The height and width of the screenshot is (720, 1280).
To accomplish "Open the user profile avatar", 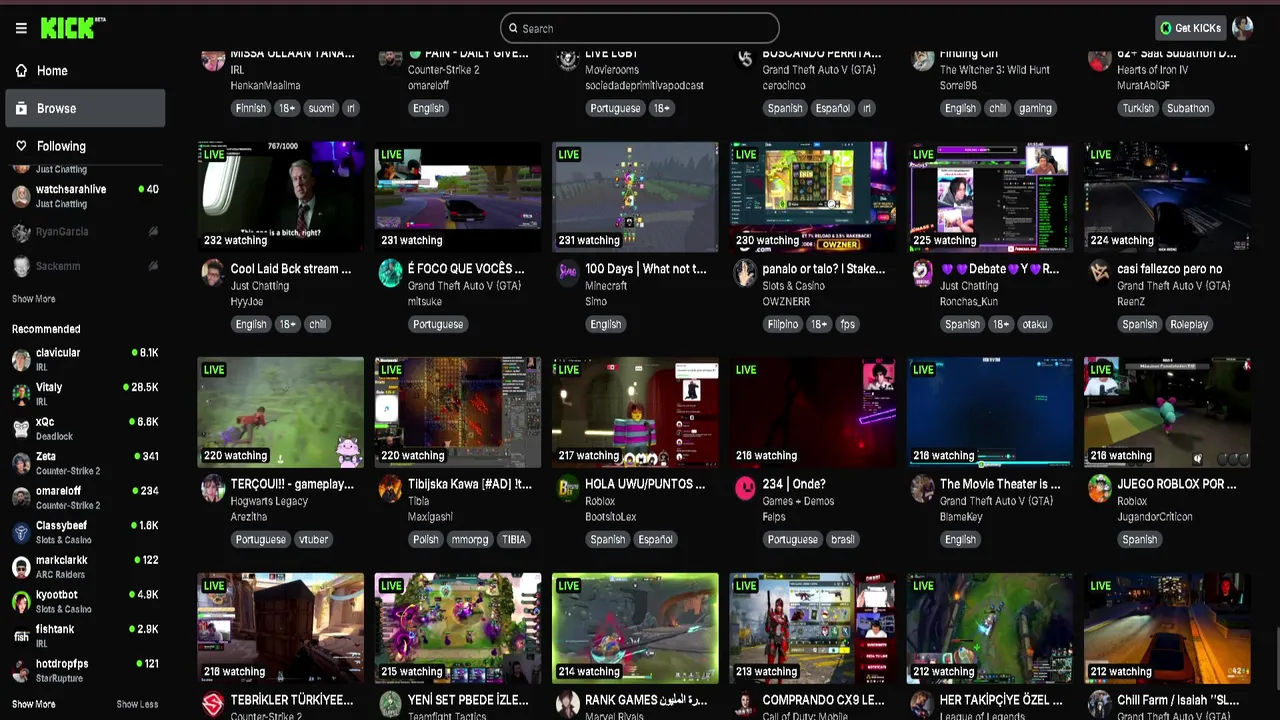I will point(1243,28).
